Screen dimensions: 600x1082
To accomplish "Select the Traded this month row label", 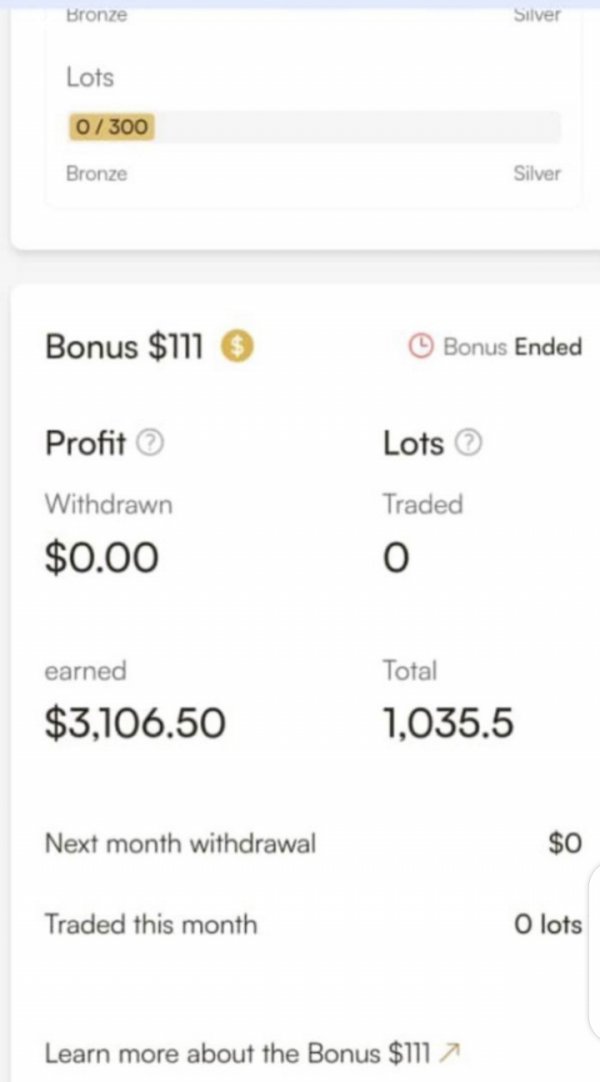I will 150,924.
